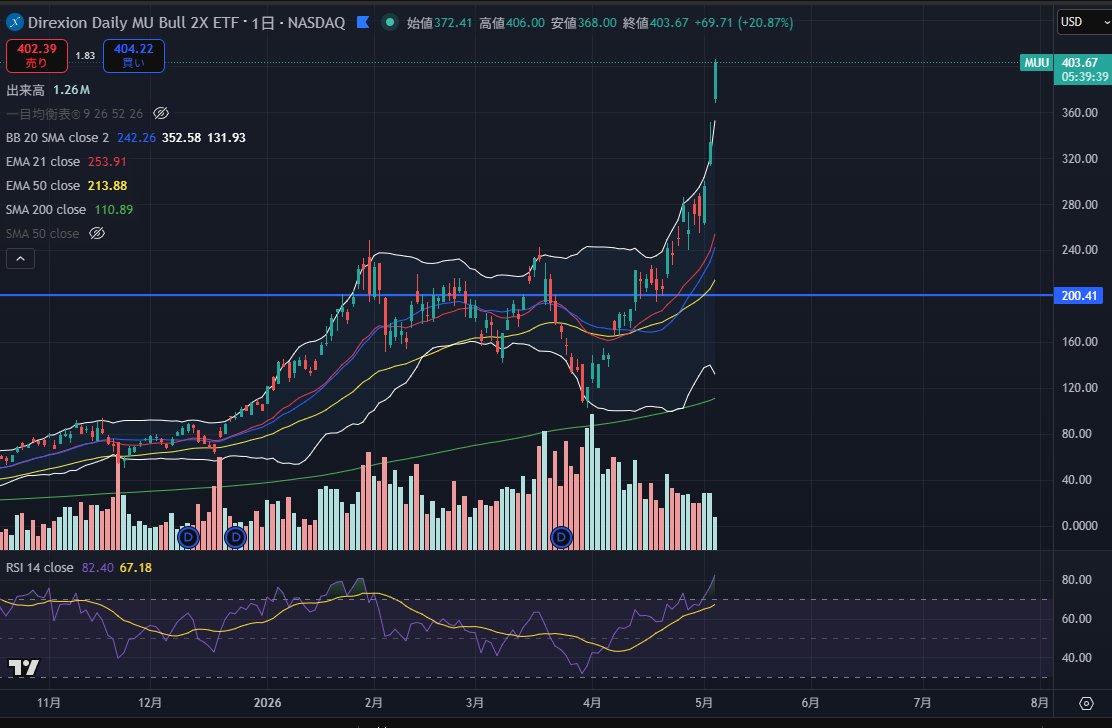1112x728 pixels.
Task: Collapse the indicator legend with chevron button
Action: [21, 259]
